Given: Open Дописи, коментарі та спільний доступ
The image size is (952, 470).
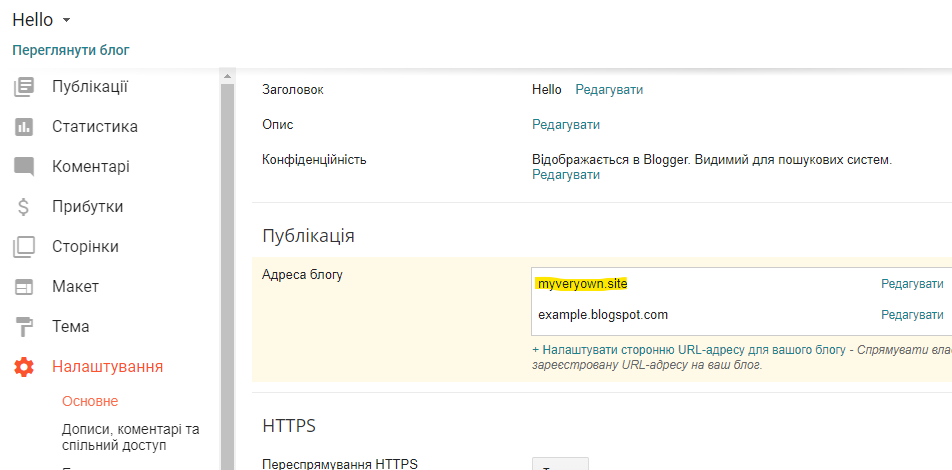Looking at the screenshot, I should point(130,437).
